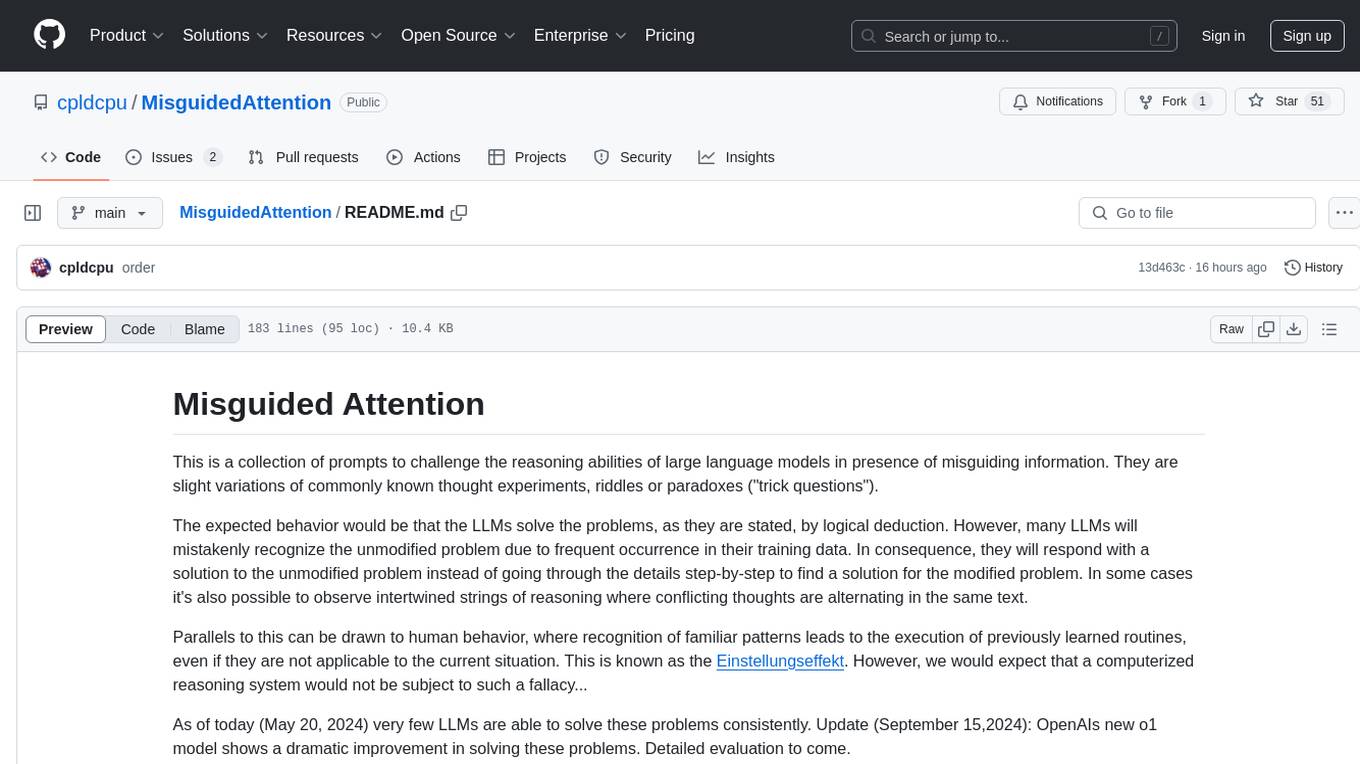Open the Issues tab
The height and width of the screenshot is (764, 1360).
[x=173, y=157]
